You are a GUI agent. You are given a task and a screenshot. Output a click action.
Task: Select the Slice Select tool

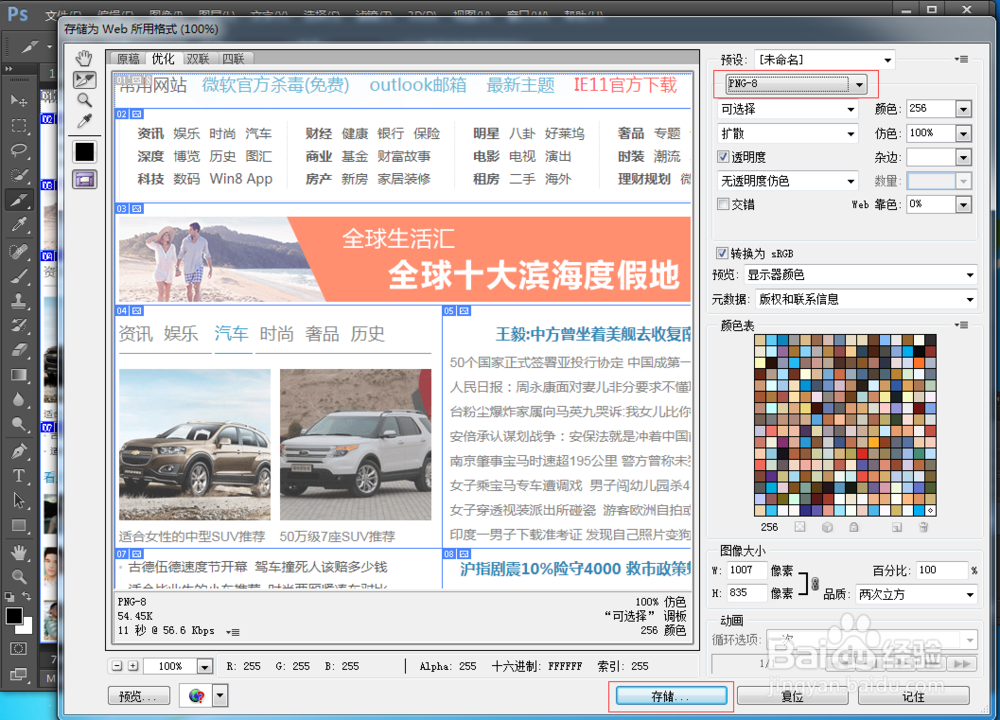(x=84, y=80)
